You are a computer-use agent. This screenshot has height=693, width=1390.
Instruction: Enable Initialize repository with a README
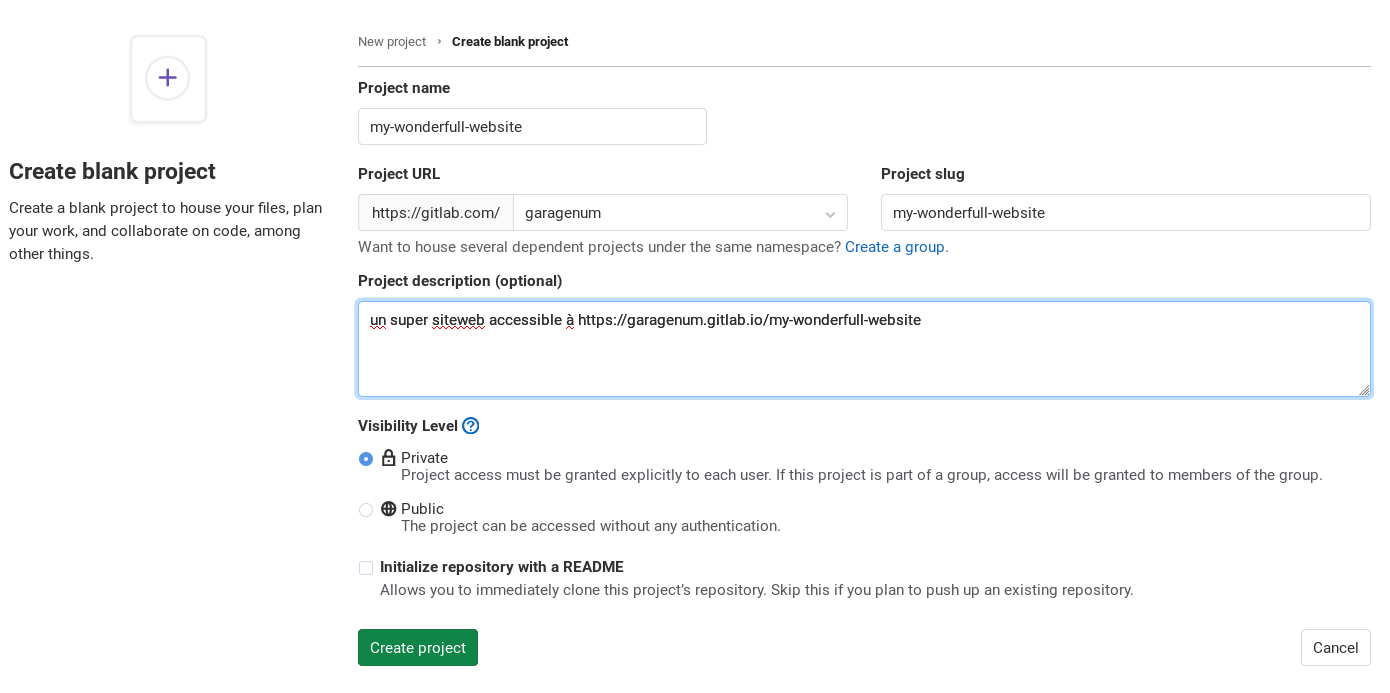[x=366, y=568]
